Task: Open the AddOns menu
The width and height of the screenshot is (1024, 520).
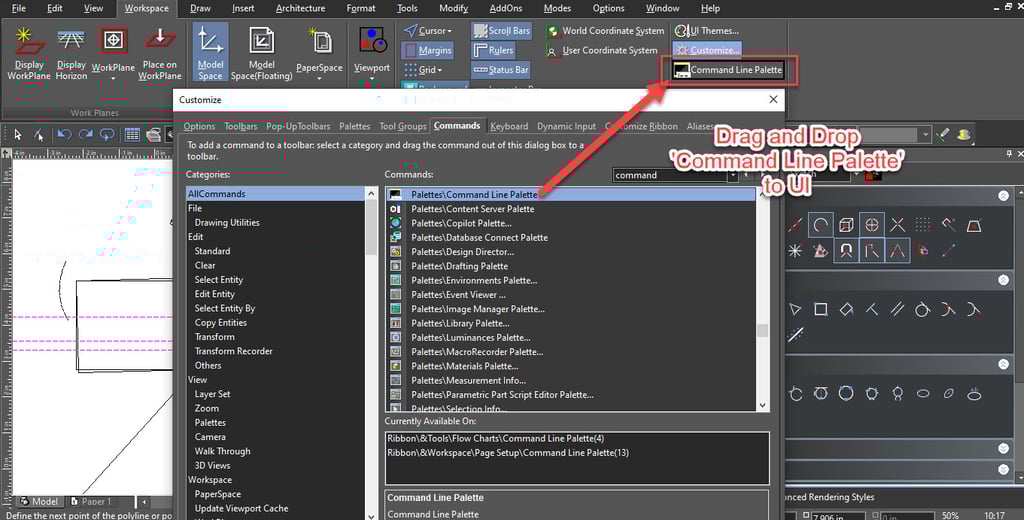Action: pyautogui.click(x=505, y=8)
